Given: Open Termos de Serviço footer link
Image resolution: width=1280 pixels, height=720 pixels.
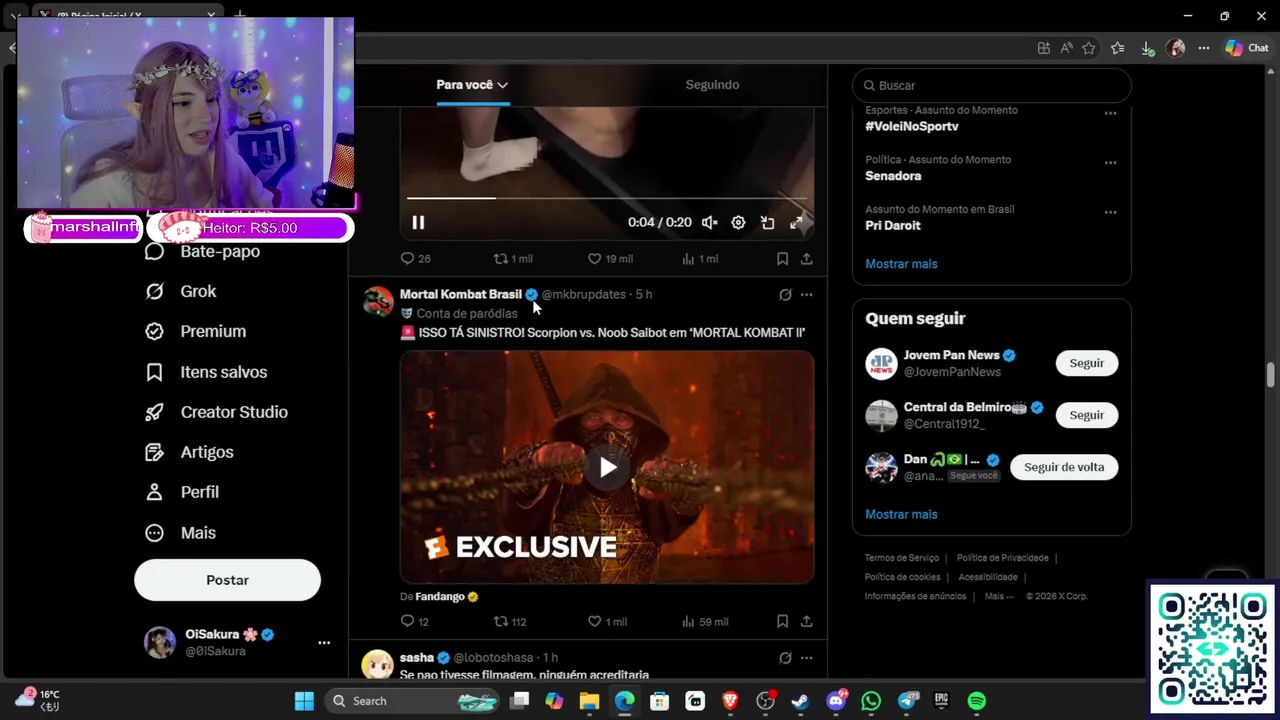Looking at the screenshot, I should click(901, 558).
